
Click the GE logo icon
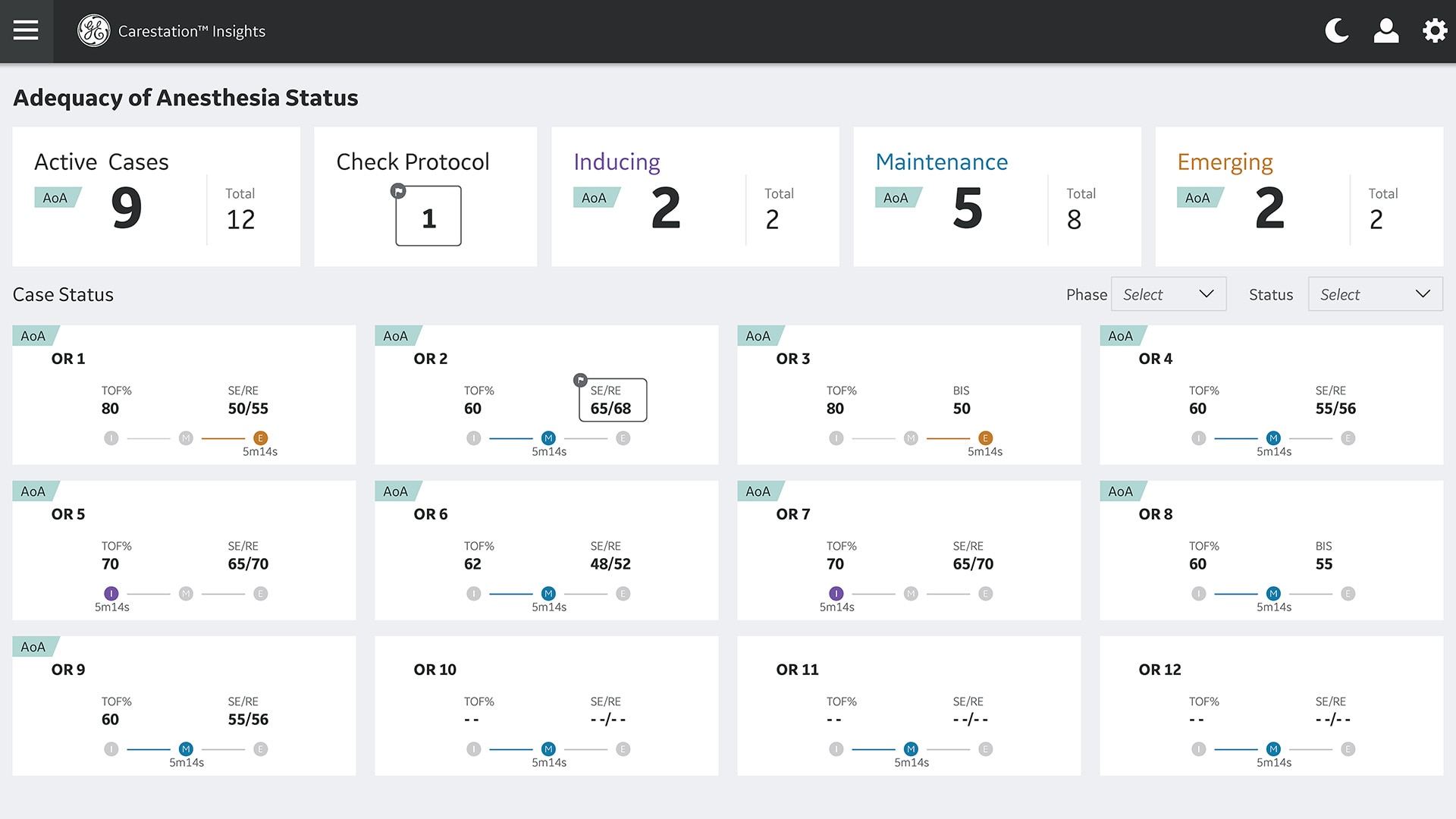94,31
